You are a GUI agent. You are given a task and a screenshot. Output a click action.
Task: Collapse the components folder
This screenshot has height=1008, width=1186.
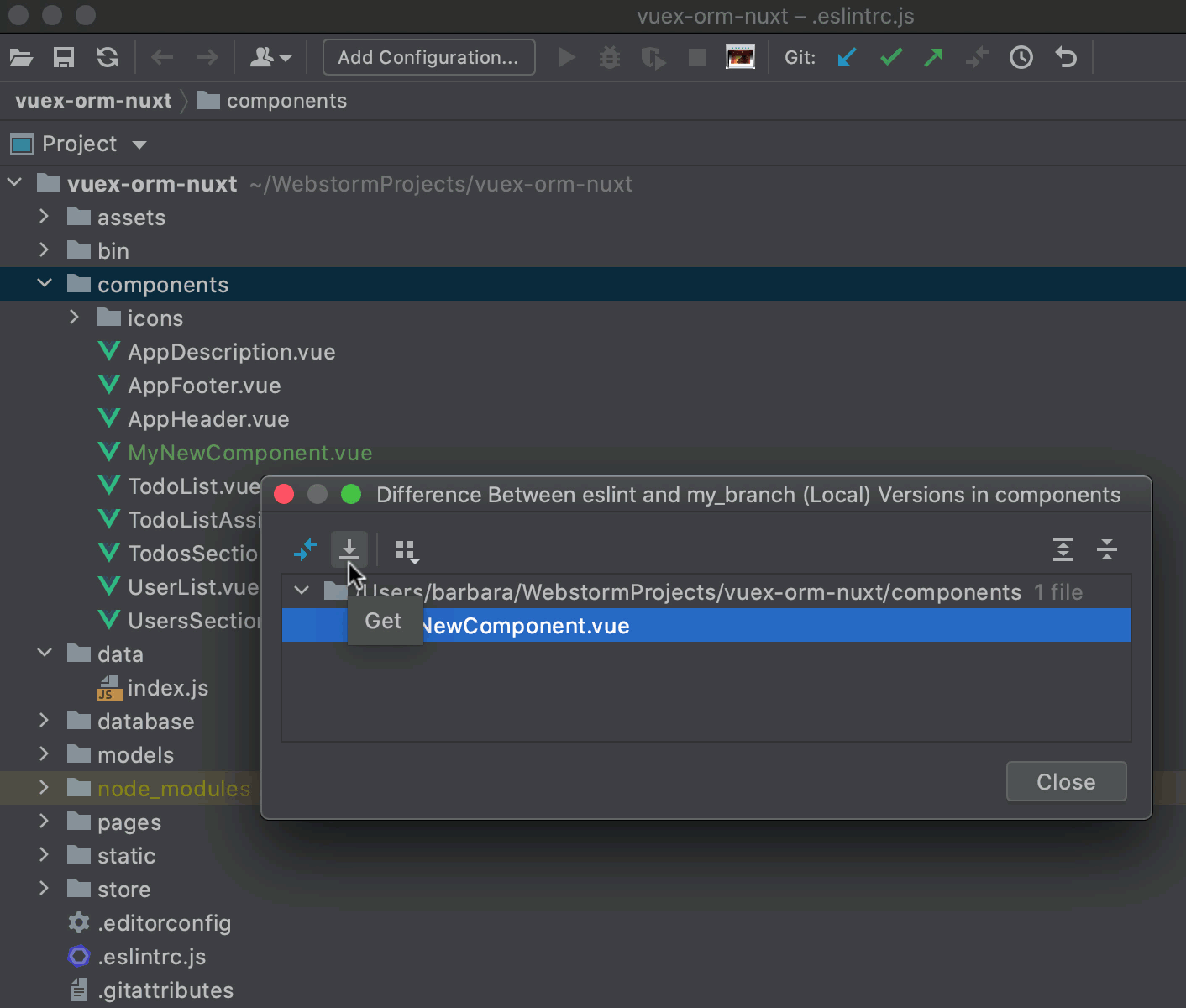[x=45, y=284]
